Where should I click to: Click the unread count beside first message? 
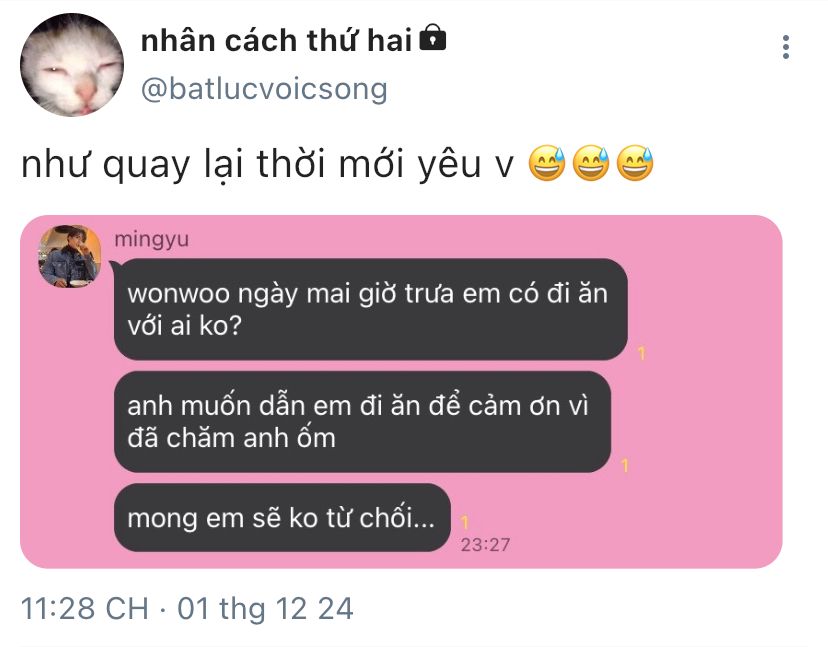[642, 353]
